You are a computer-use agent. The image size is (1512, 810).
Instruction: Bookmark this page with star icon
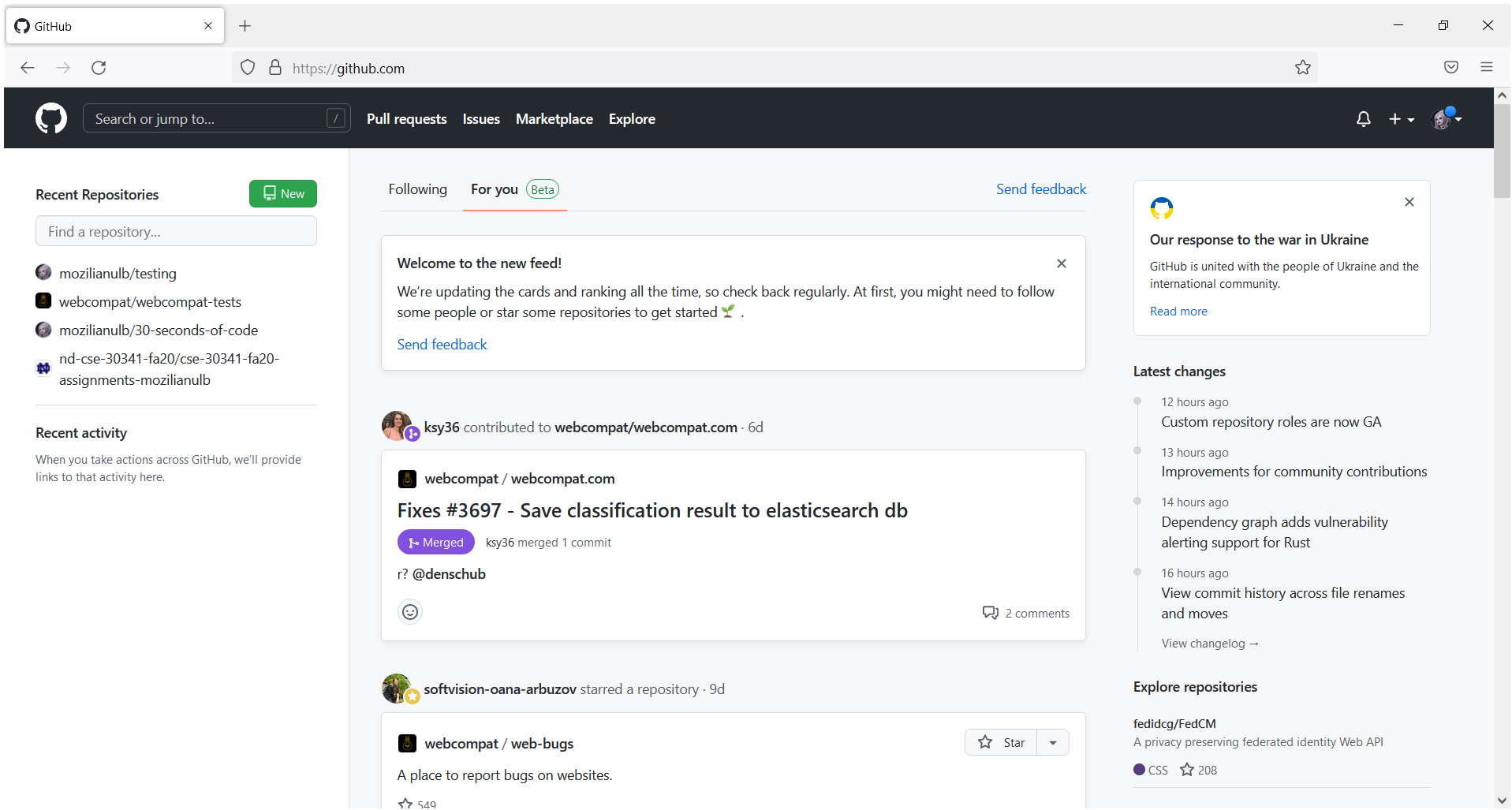(1303, 68)
